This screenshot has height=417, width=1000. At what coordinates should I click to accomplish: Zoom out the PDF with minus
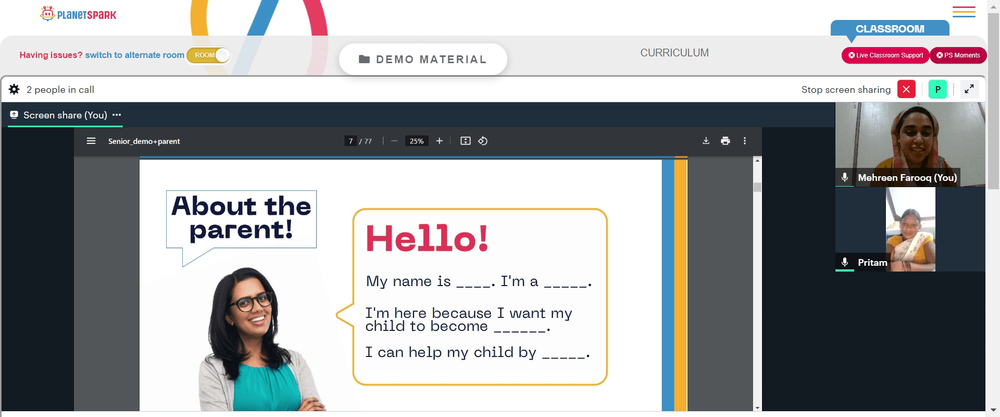click(x=394, y=141)
